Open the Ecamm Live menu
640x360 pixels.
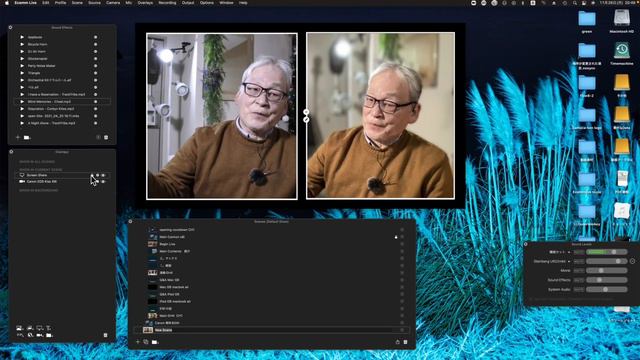(x=25, y=3)
